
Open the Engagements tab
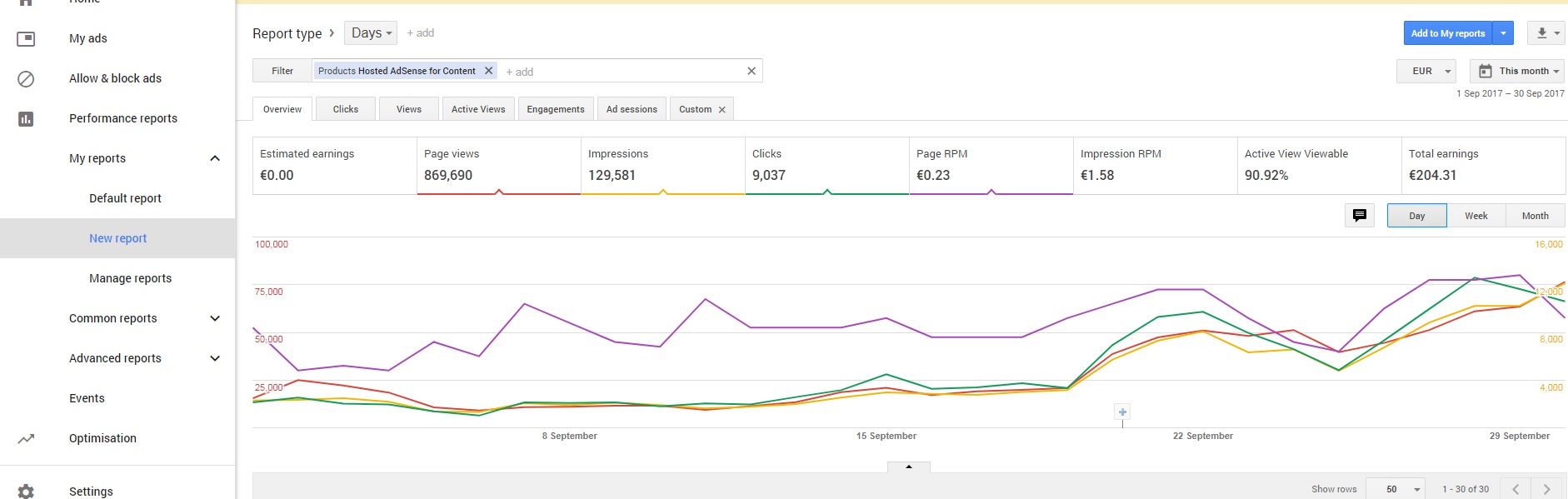(x=556, y=109)
